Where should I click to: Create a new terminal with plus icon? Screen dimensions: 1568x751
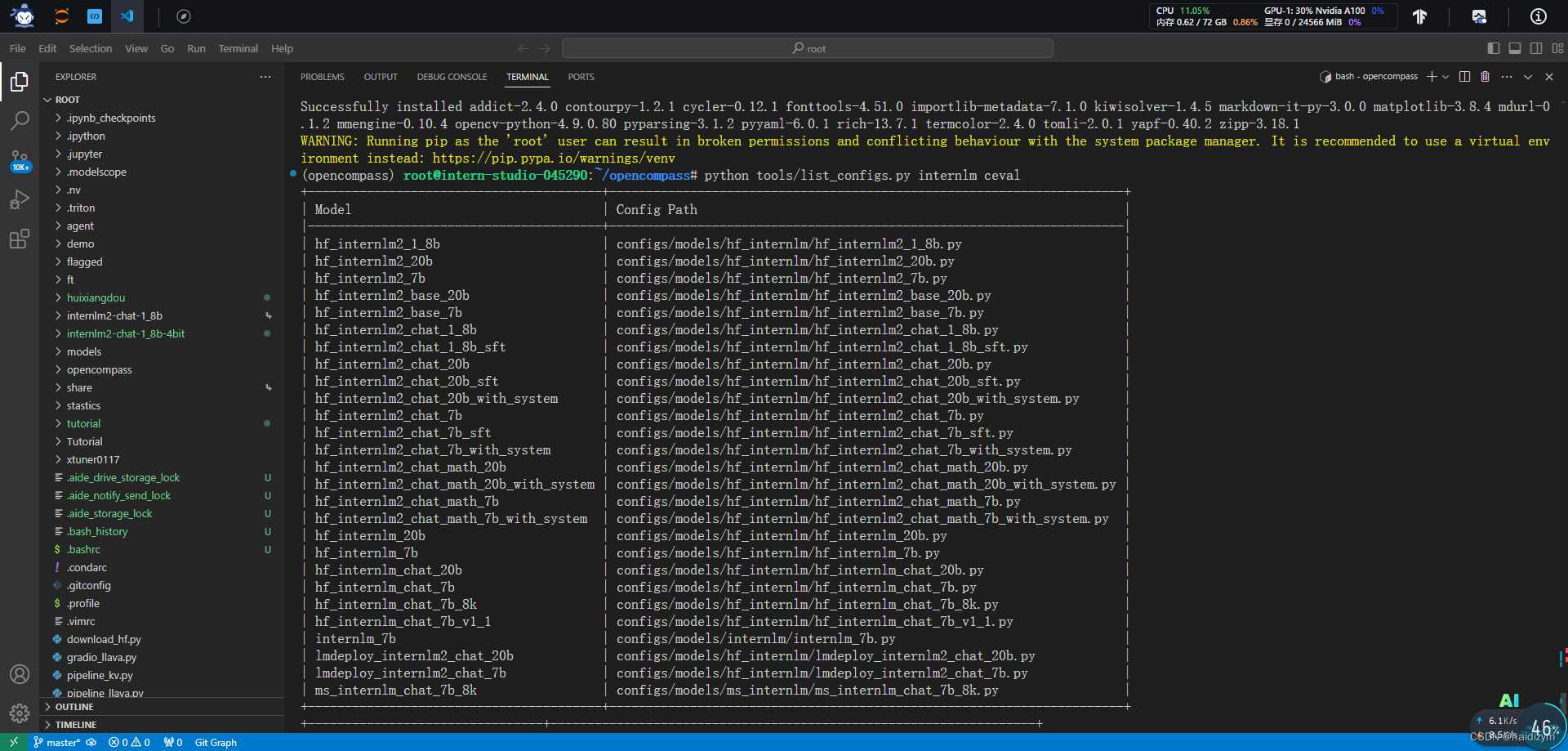point(1432,77)
